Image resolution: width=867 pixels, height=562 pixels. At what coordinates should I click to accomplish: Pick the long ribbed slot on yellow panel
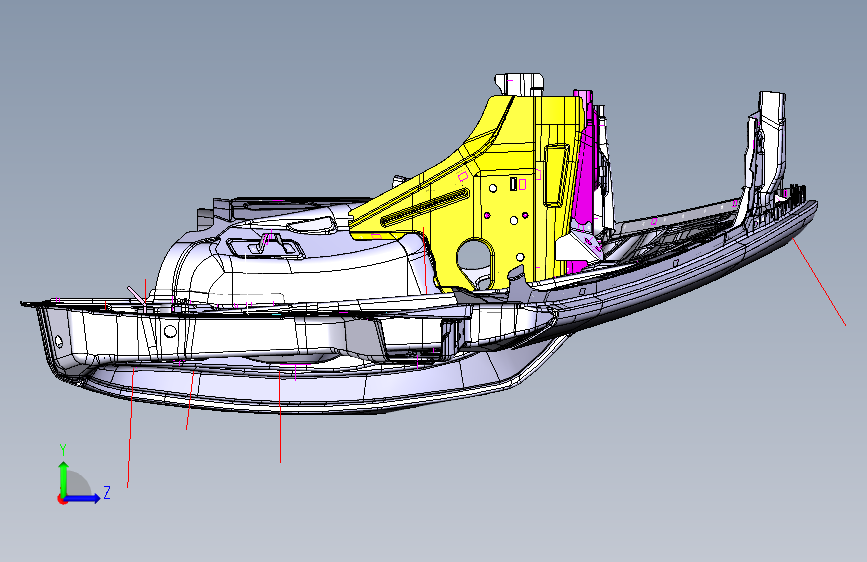[x=425, y=207]
